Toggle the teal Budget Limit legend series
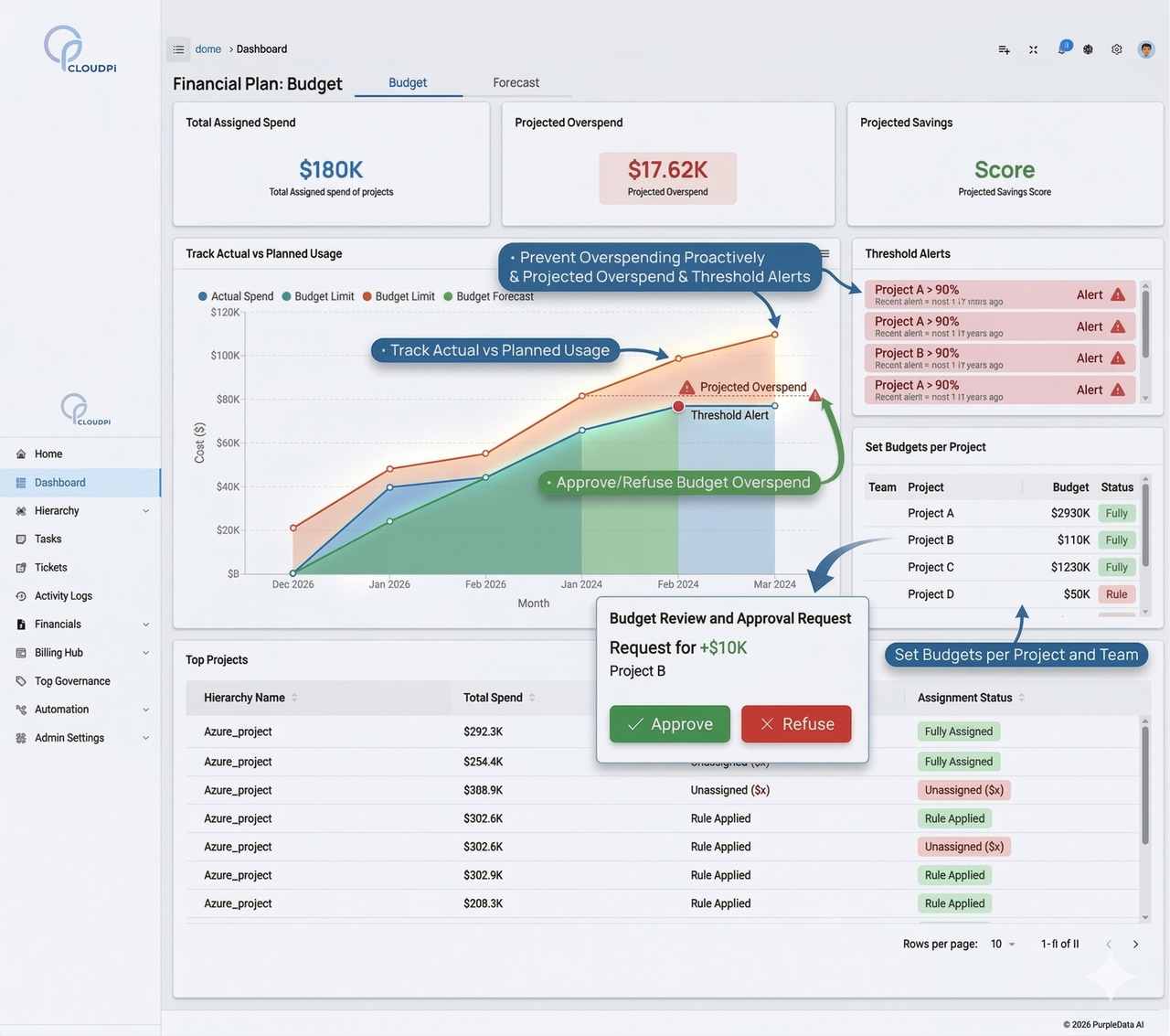Image resolution: width=1170 pixels, height=1036 pixels. [318, 296]
